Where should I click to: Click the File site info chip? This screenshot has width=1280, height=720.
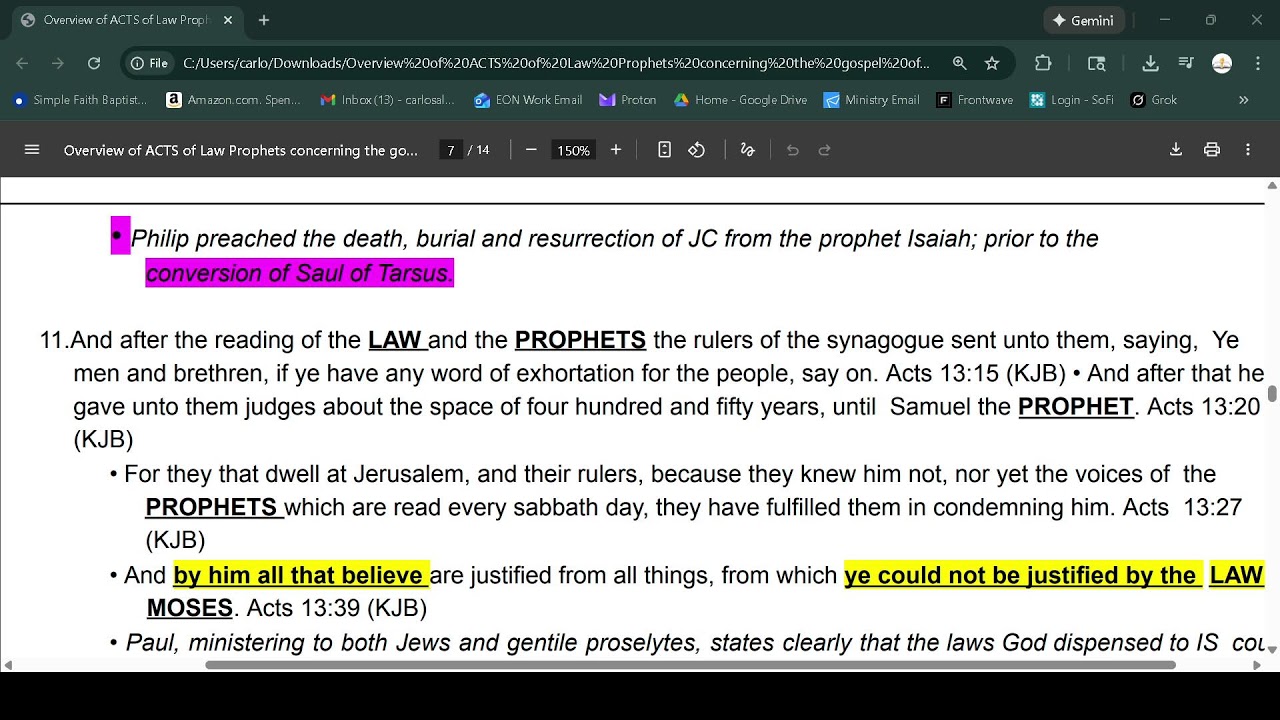coord(148,63)
